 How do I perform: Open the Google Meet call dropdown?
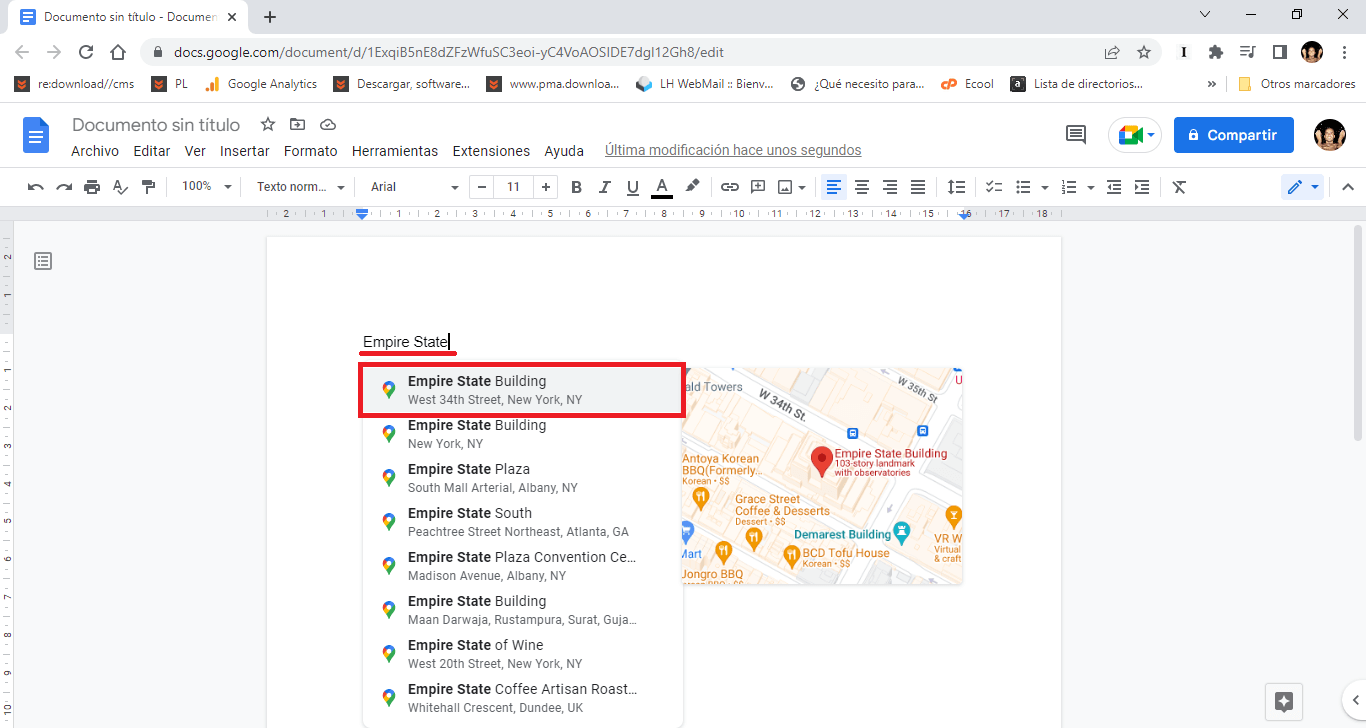tap(1135, 135)
